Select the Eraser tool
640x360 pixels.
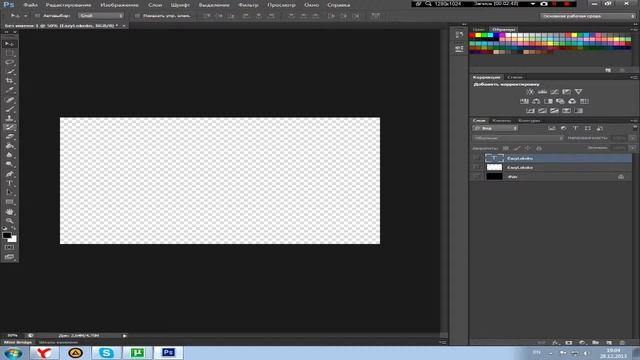(9, 136)
